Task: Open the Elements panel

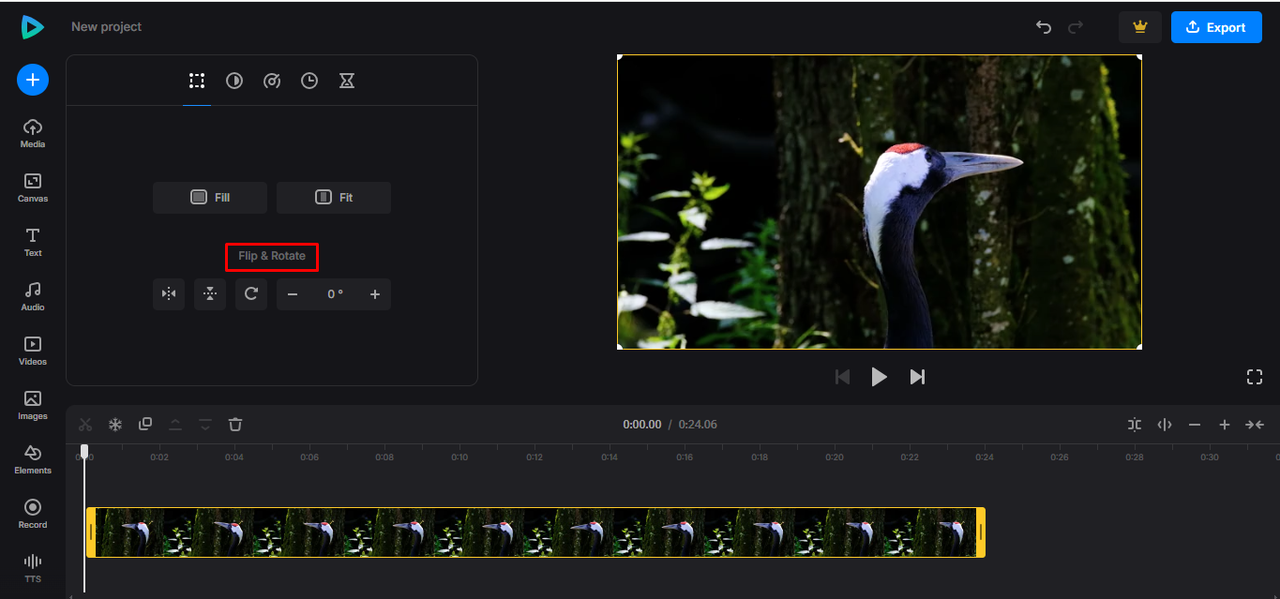Action: coord(33,459)
